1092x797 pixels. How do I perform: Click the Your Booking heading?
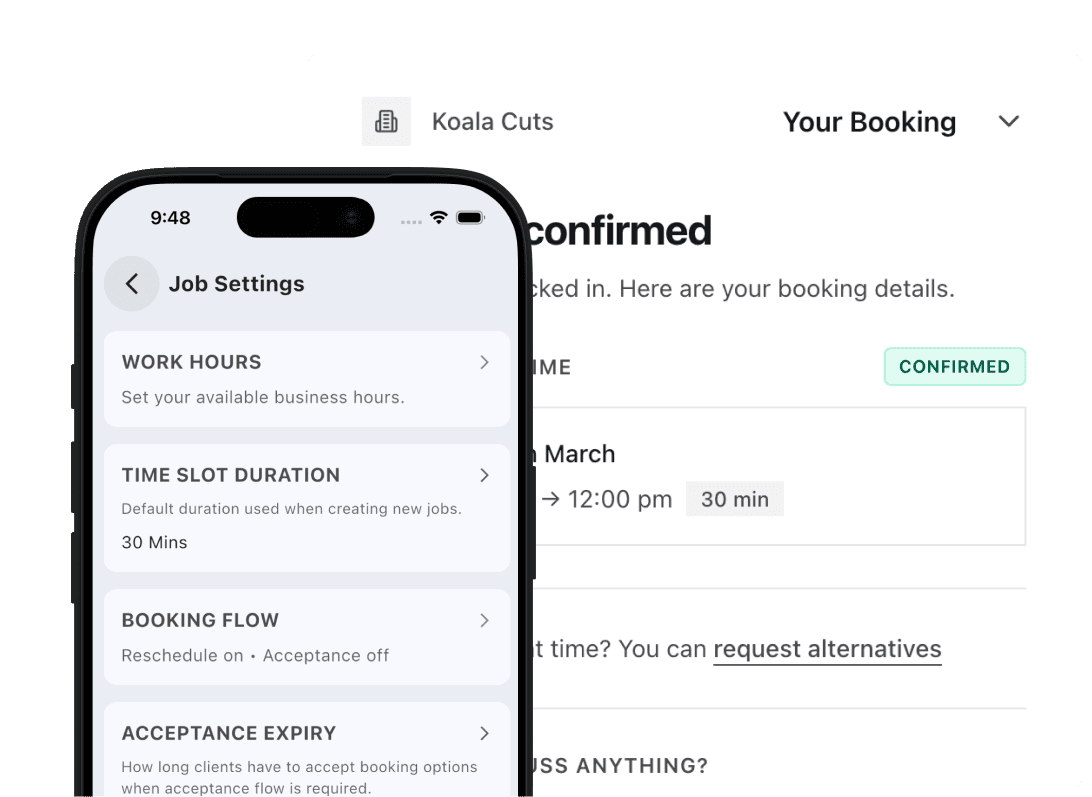click(x=869, y=122)
